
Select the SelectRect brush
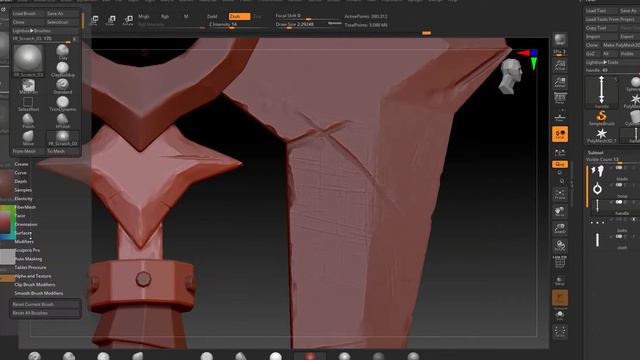28,104
